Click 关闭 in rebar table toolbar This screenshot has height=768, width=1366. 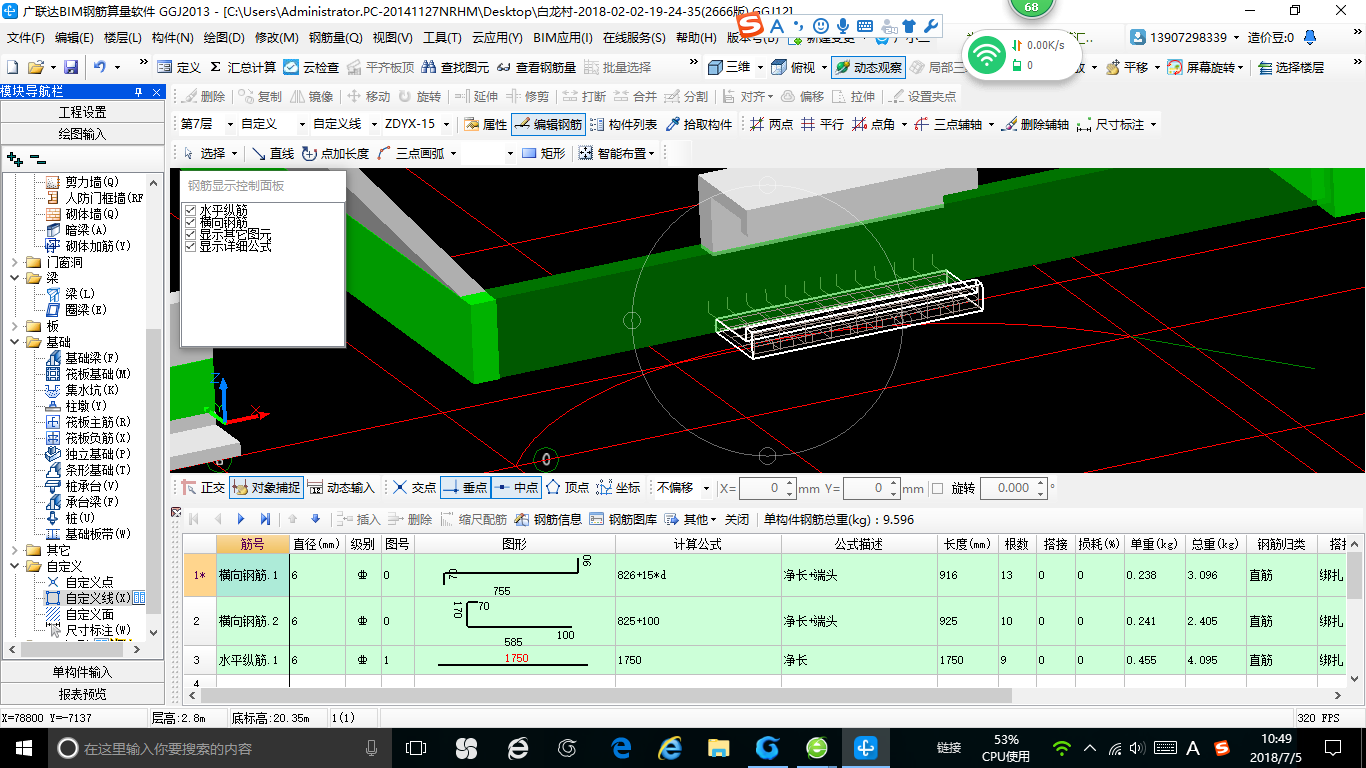(737, 519)
